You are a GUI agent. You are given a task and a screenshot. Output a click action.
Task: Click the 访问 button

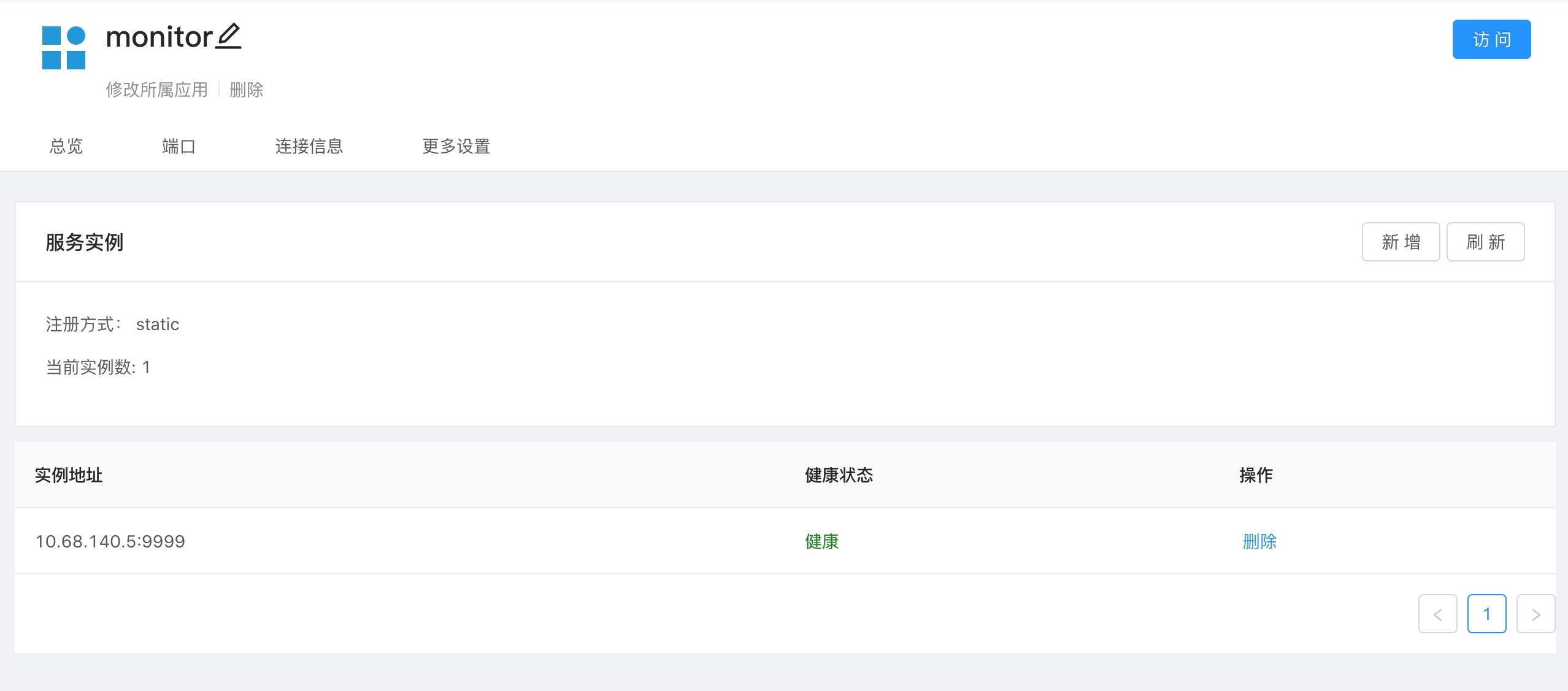tap(1491, 39)
